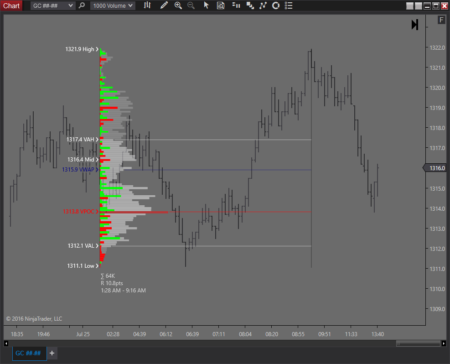Select the drawing tools pencil icon
The width and height of the screenshot is (450, 364).
(164, 5)
